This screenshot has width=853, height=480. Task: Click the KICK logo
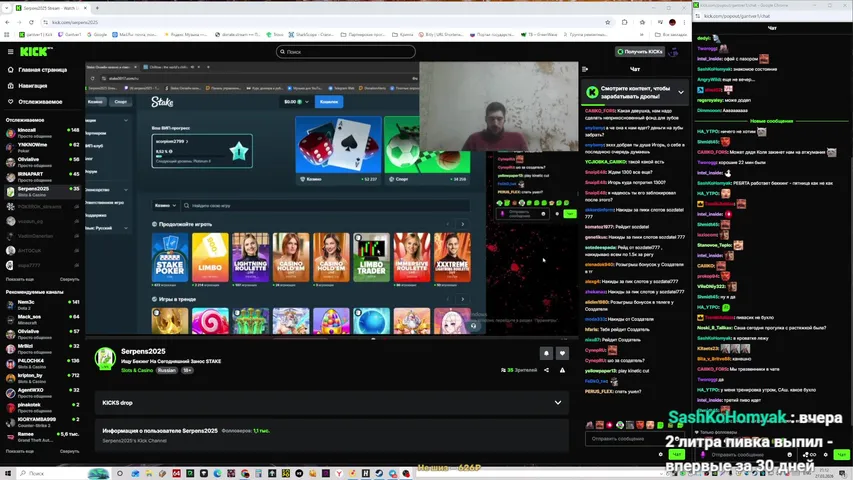pos(36,51)
